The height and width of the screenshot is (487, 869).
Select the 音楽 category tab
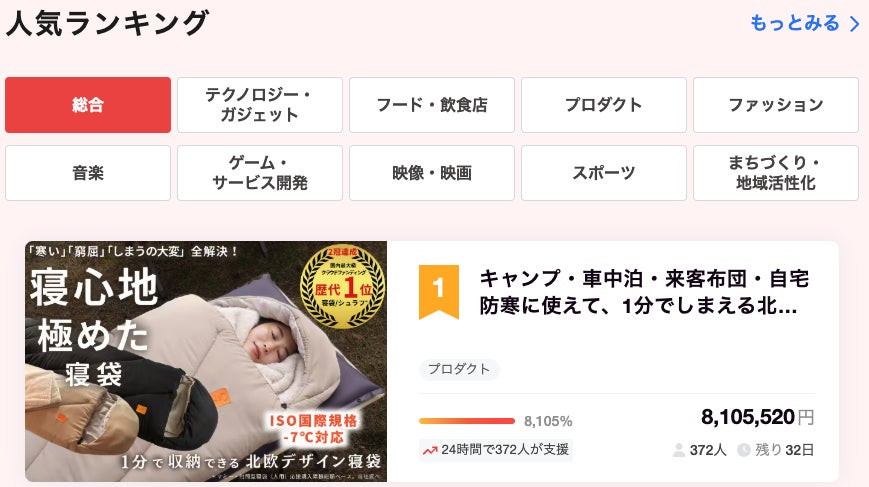[88, 173]
